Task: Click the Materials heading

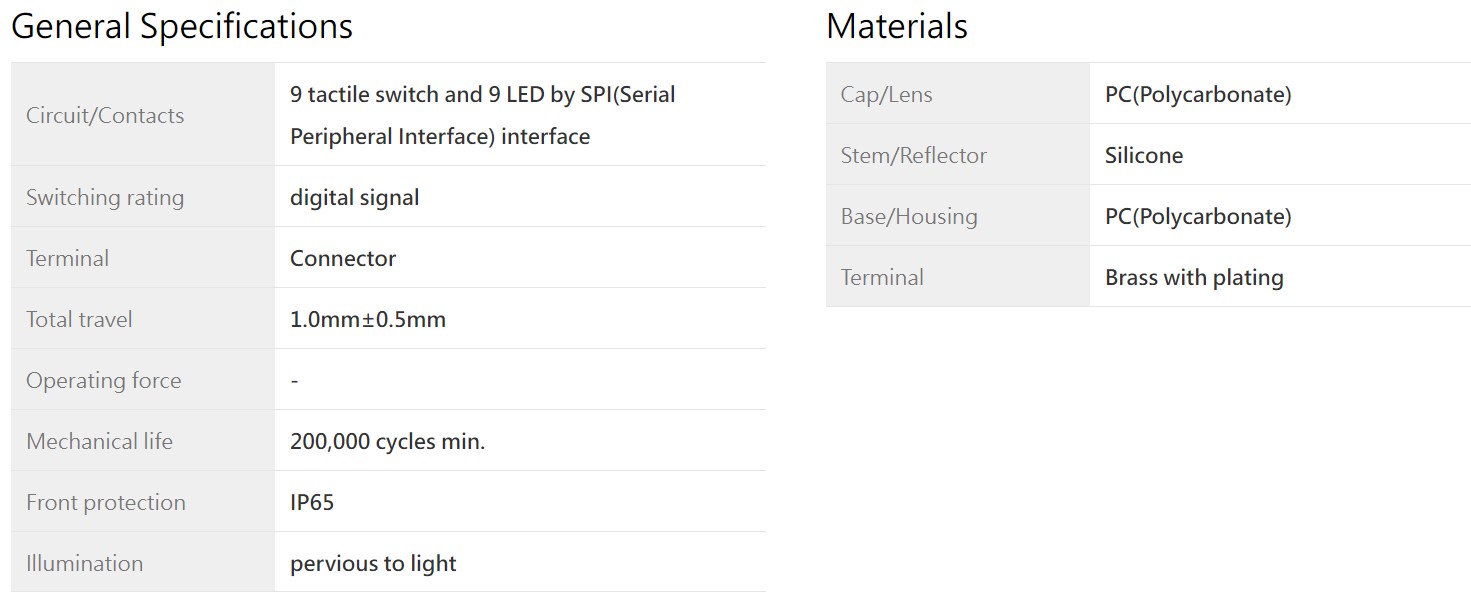Action: pos(896,26)
